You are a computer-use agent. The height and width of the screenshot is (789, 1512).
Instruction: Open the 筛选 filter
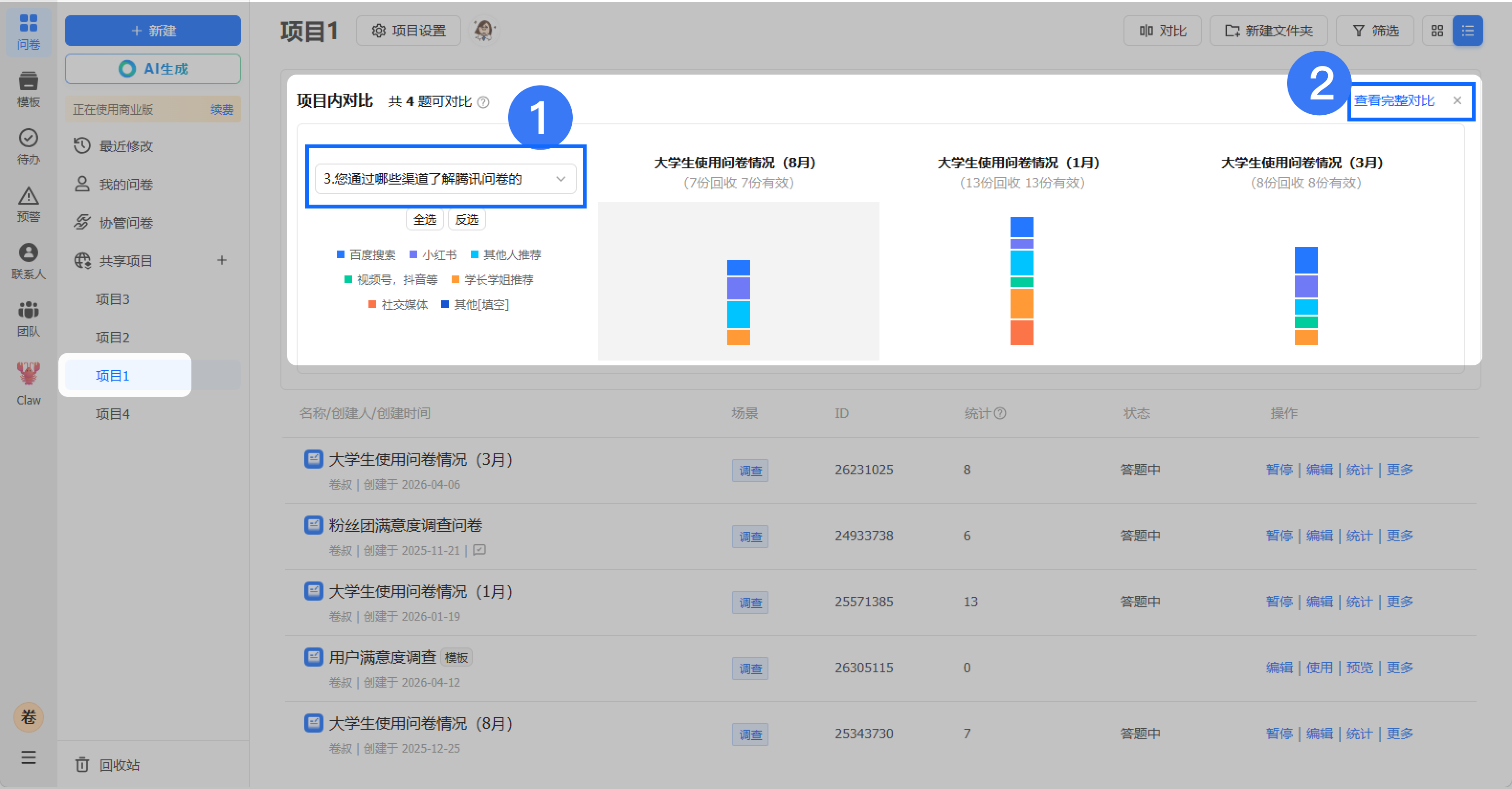click(1375, 31)
